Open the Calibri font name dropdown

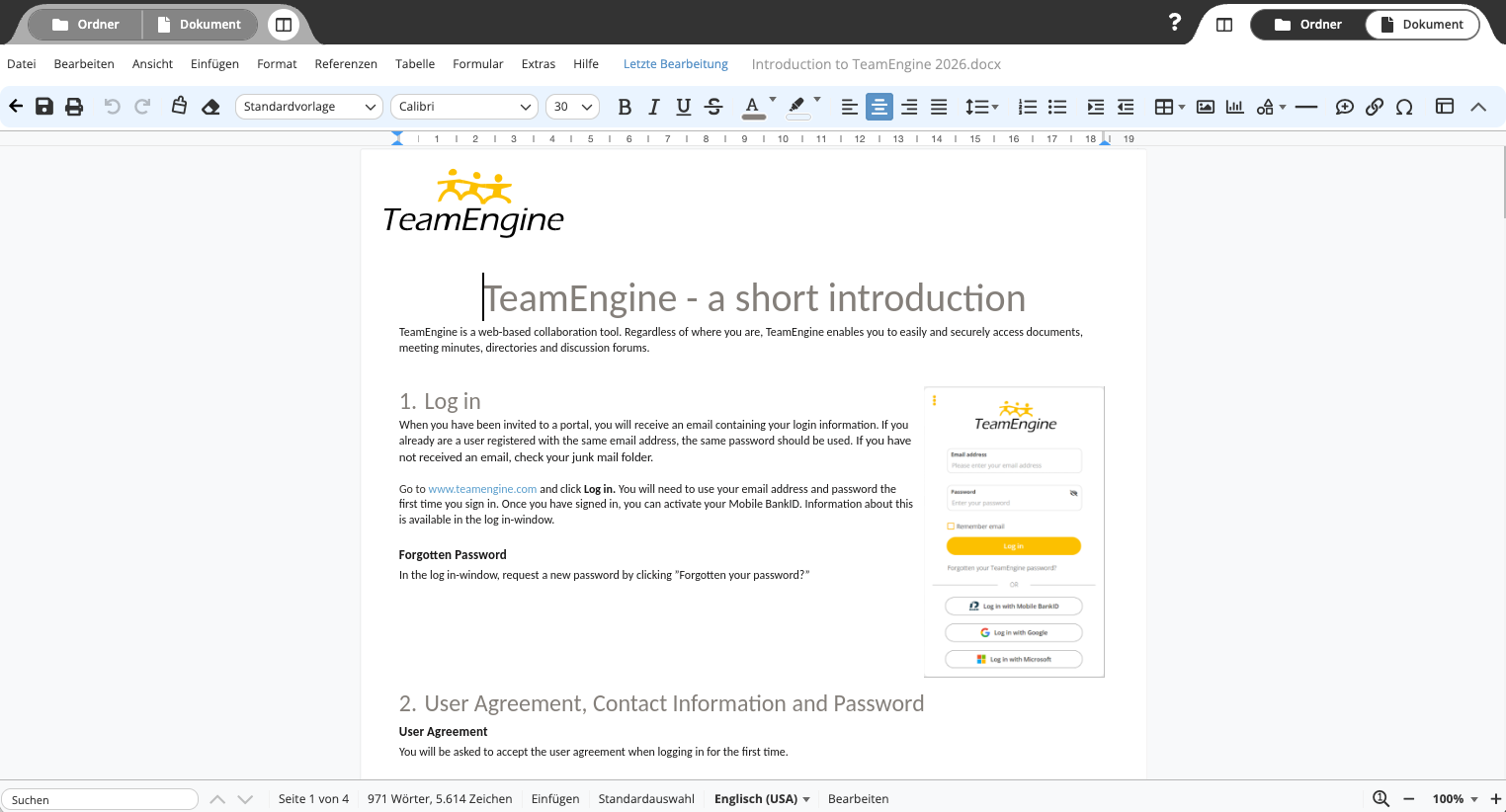464,107
